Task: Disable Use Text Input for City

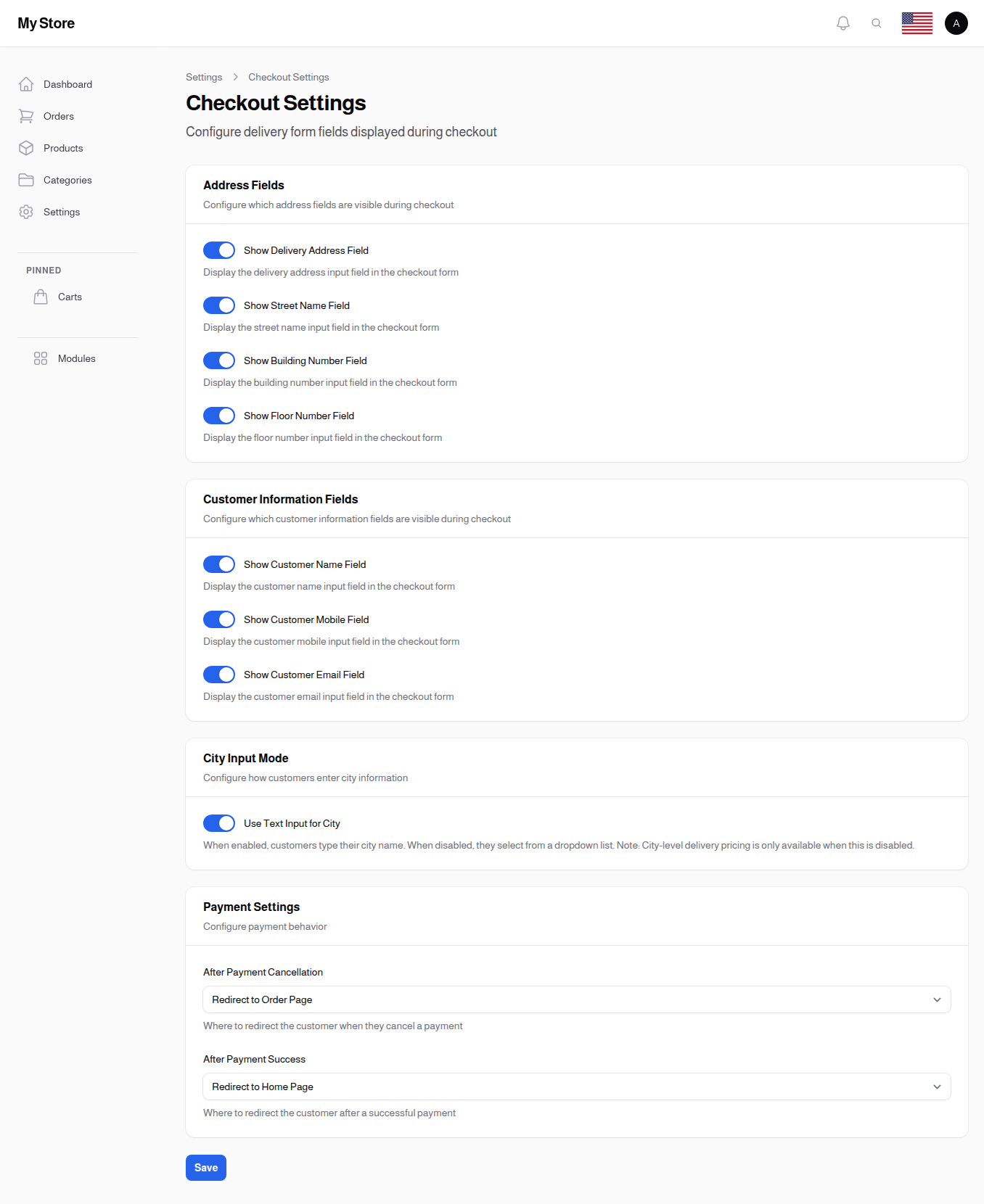Action: click(x=218, y=822)
